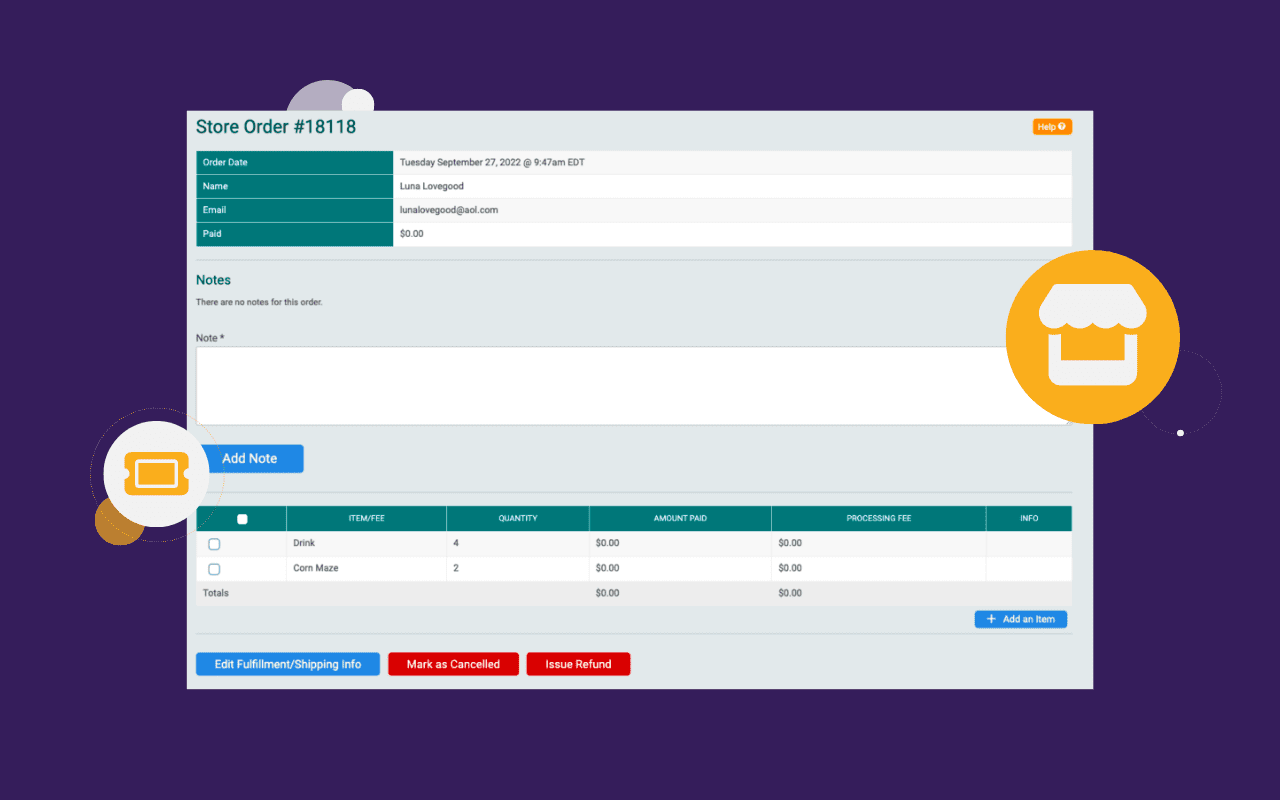Screen dimensions: 1280x800
Task: Select the checkbox on the Corn Maze row
Action: pos(214,568)
